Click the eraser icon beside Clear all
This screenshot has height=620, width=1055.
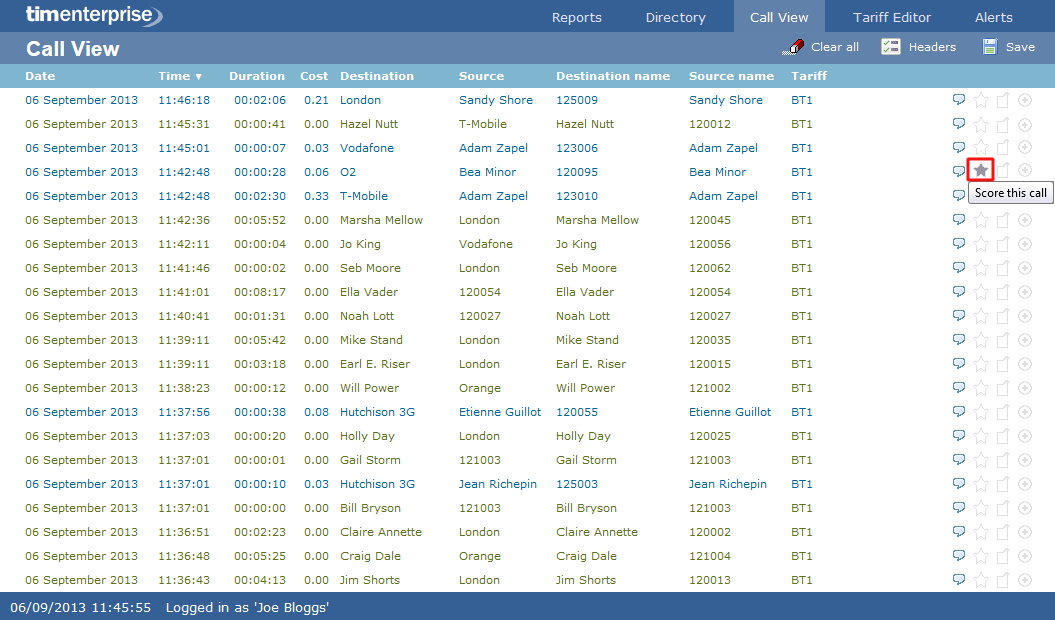coord(794,46)
